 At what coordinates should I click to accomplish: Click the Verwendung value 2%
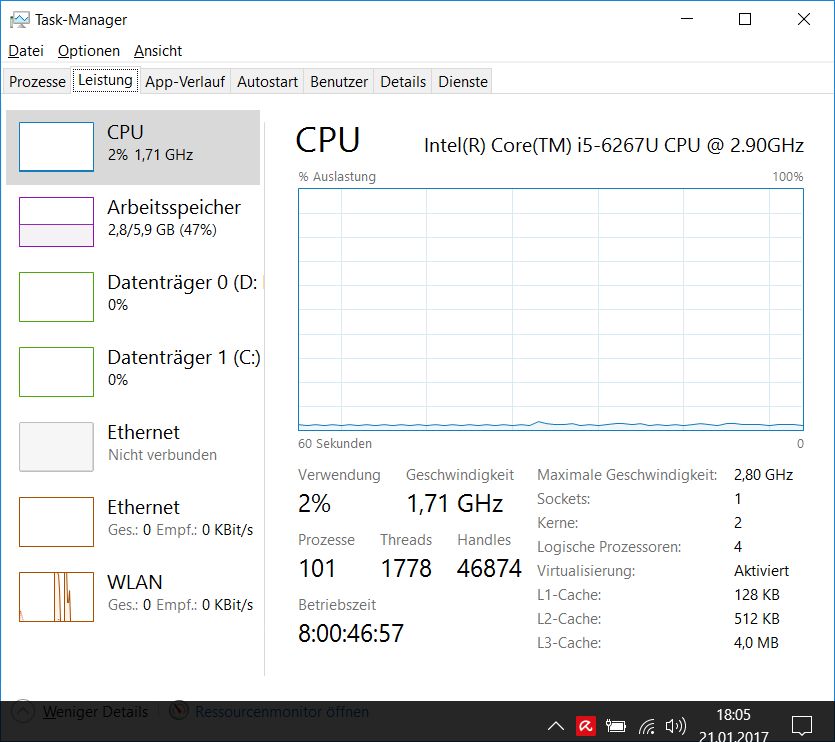(x=314, y=503)
